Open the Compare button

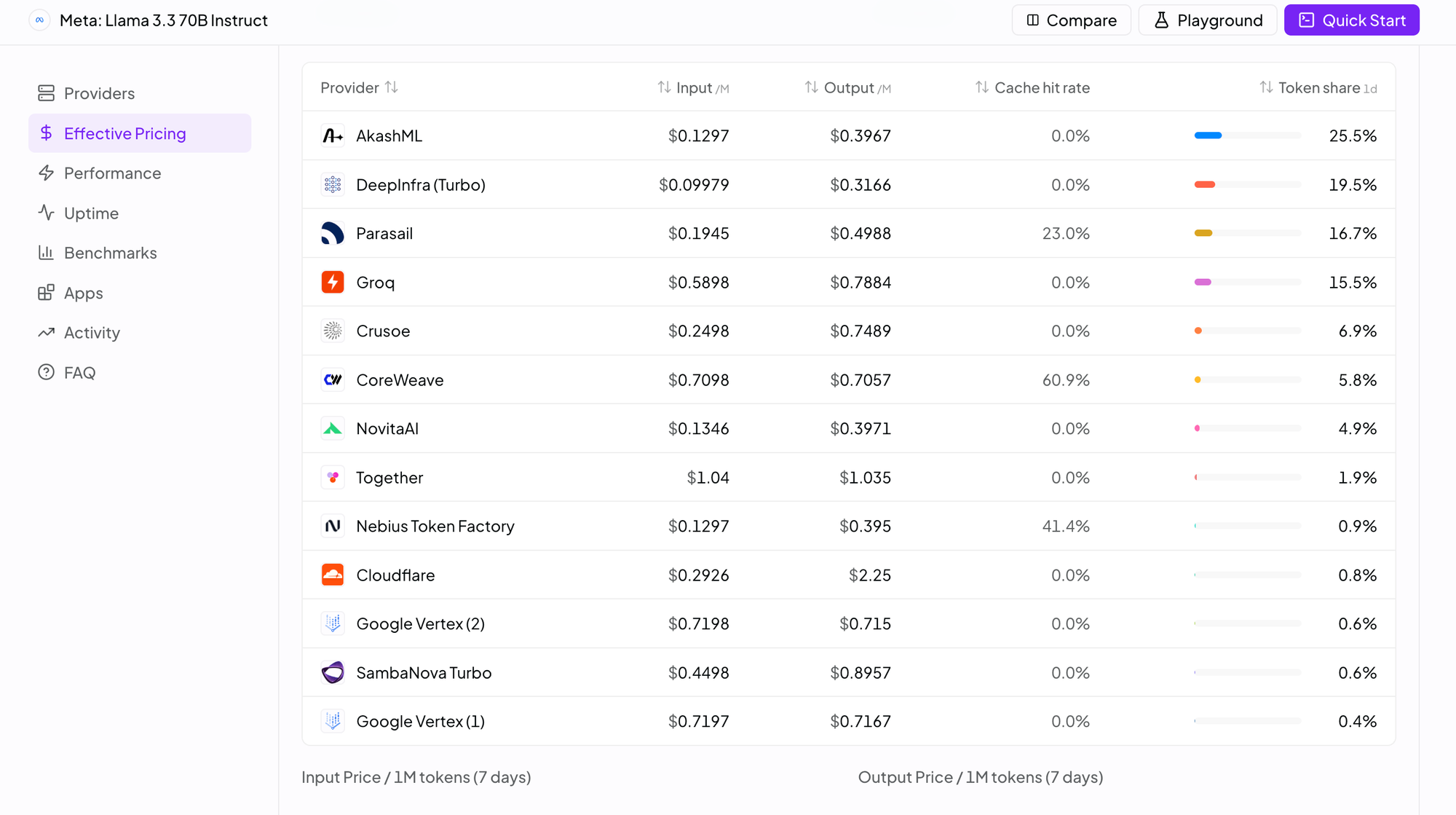point(1071,20)
